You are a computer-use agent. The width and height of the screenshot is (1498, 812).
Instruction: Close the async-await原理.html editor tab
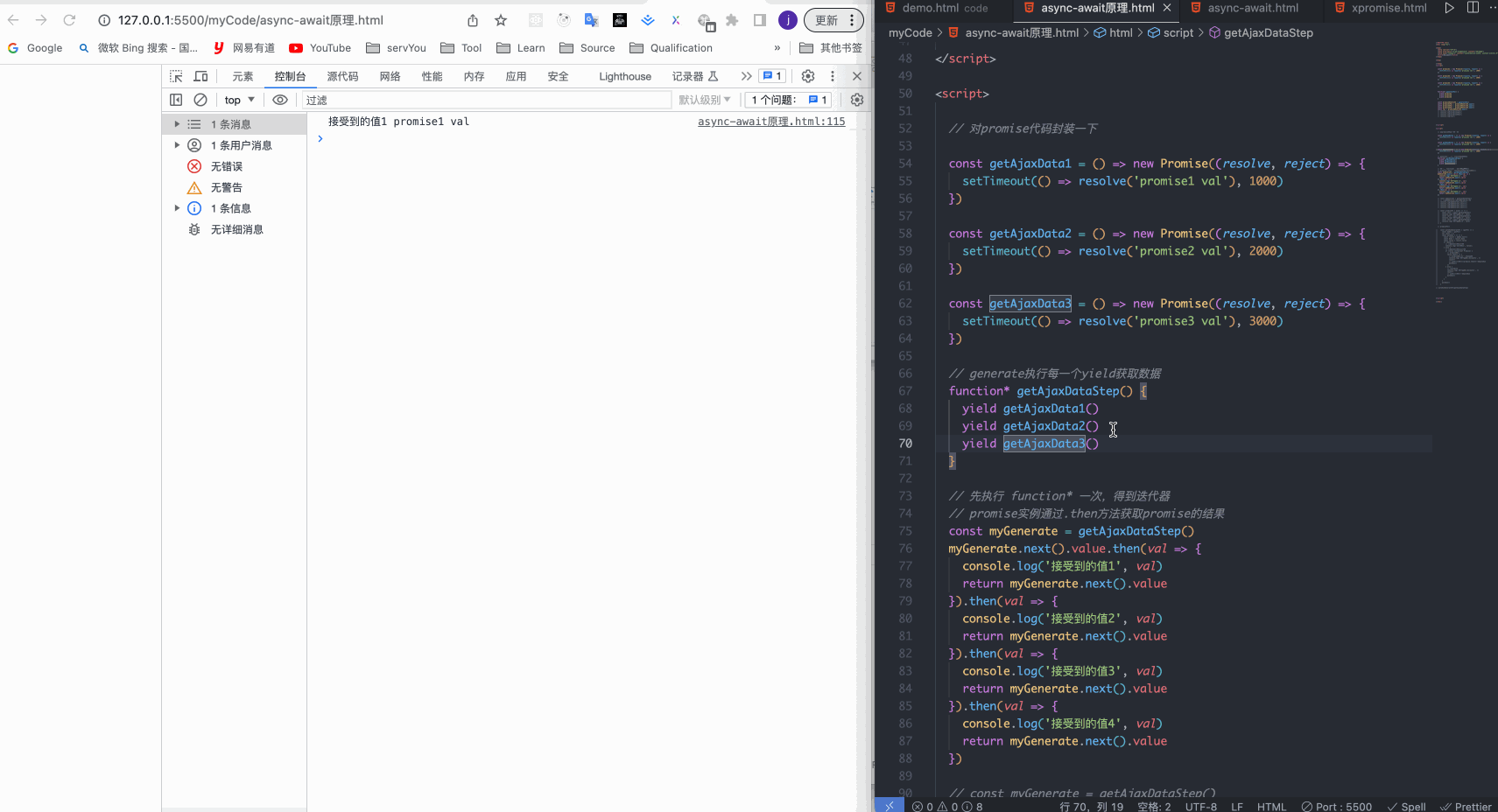click(x=1167, y=8)
